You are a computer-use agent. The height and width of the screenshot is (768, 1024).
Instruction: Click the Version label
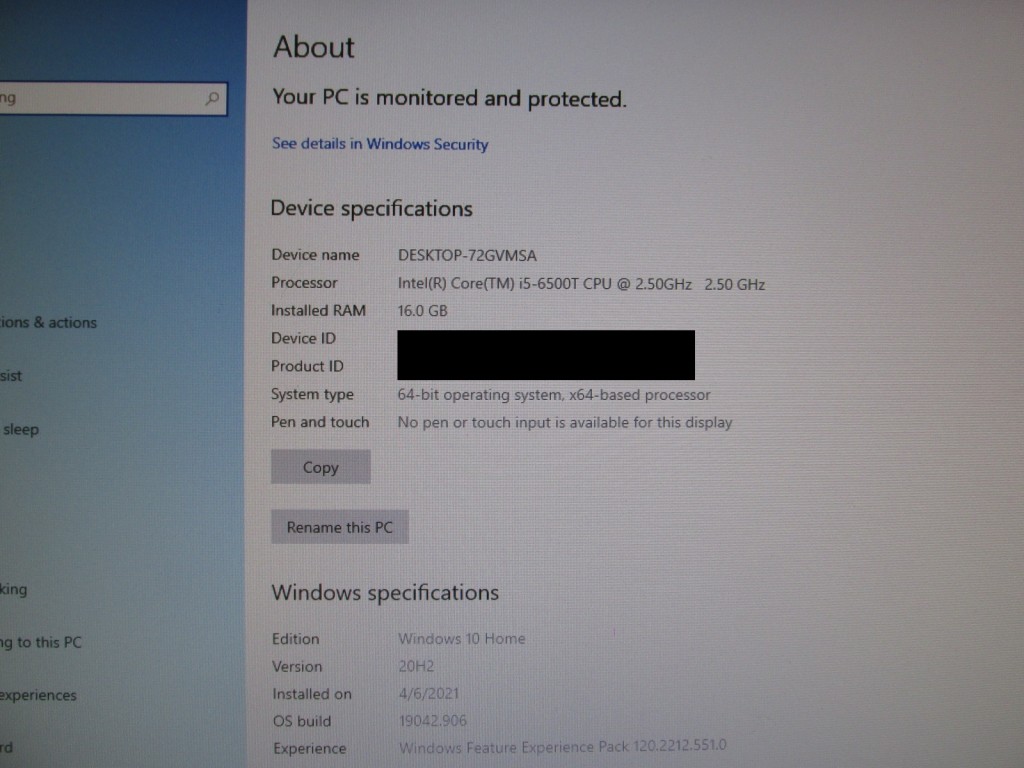pyautogui.click(x=297, y=666)
